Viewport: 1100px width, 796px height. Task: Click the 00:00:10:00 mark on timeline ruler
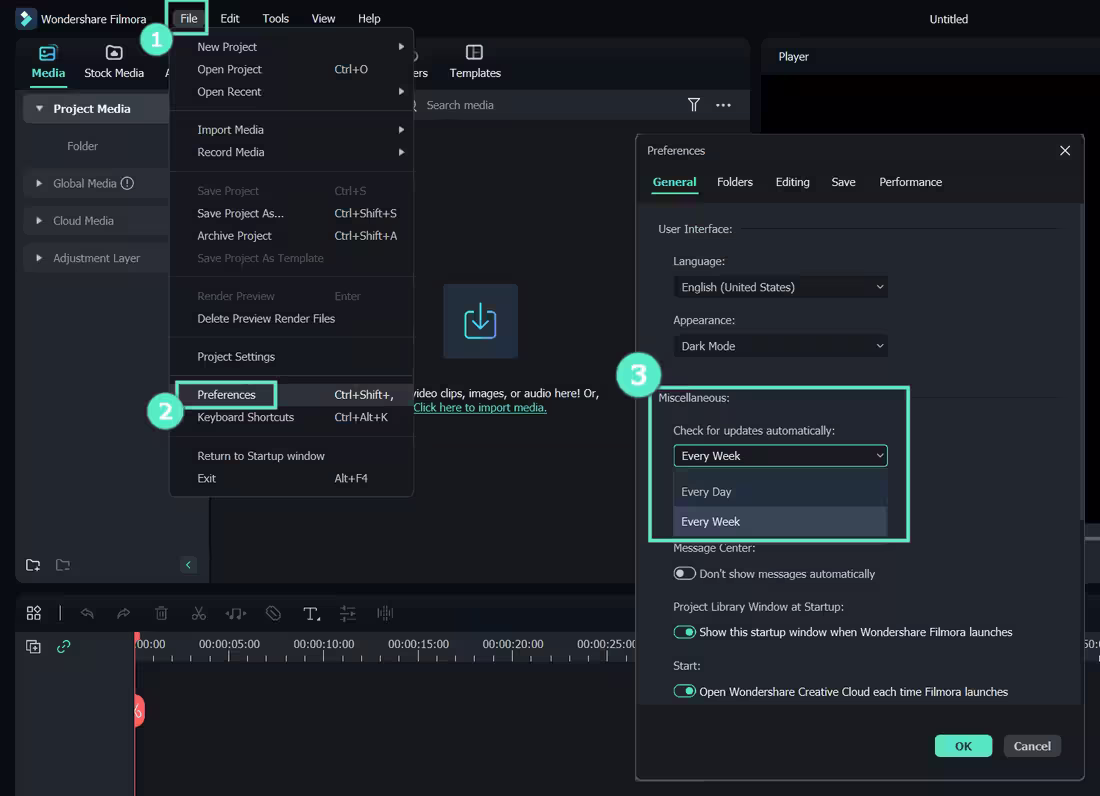point(323,644)
